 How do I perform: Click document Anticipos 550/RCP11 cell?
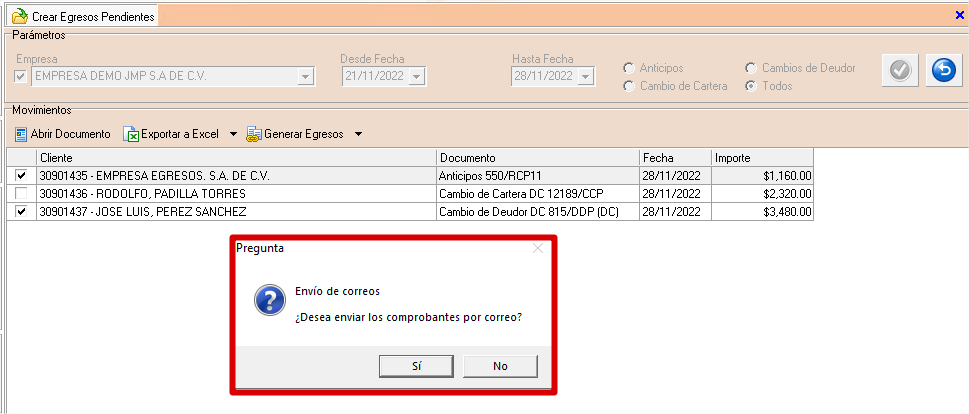[538, 175]
